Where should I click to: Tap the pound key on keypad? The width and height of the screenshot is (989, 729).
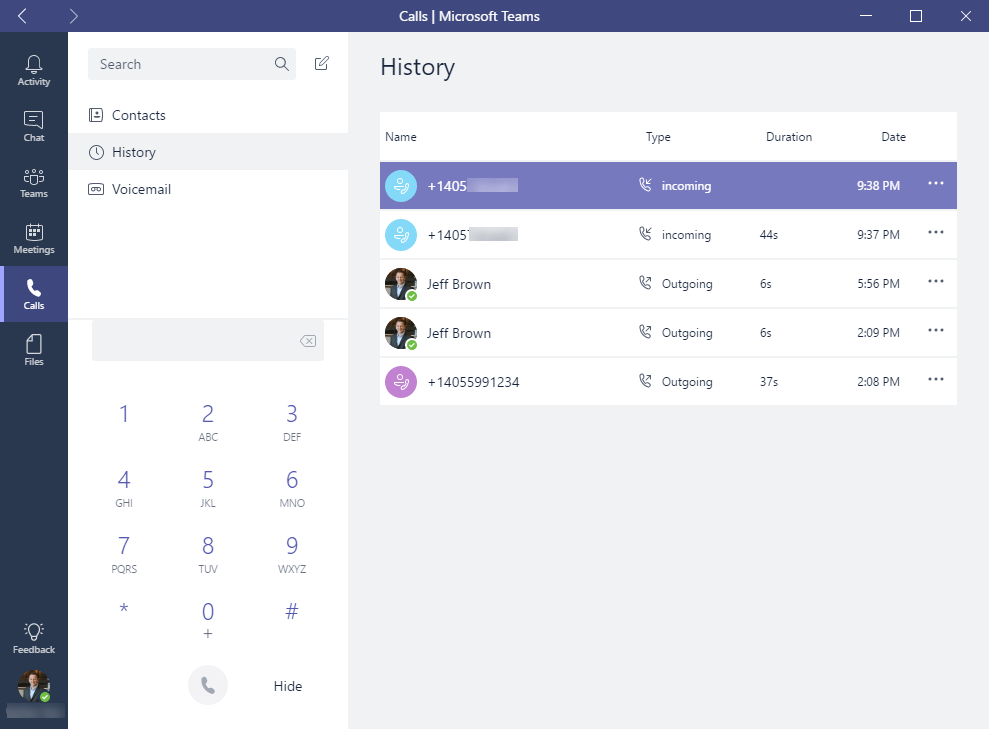coord(291,611)
